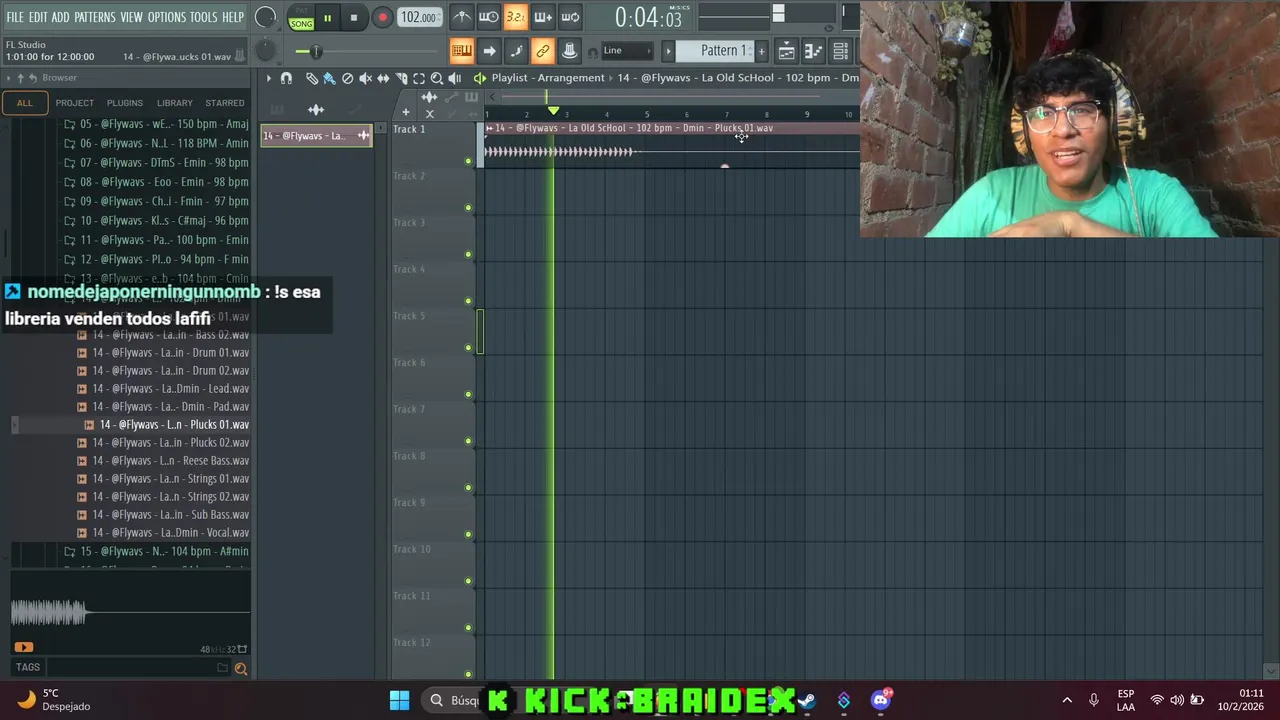Select the Draw pencil tool
This screenshot has width=1280, height=720.
point(312,78)
